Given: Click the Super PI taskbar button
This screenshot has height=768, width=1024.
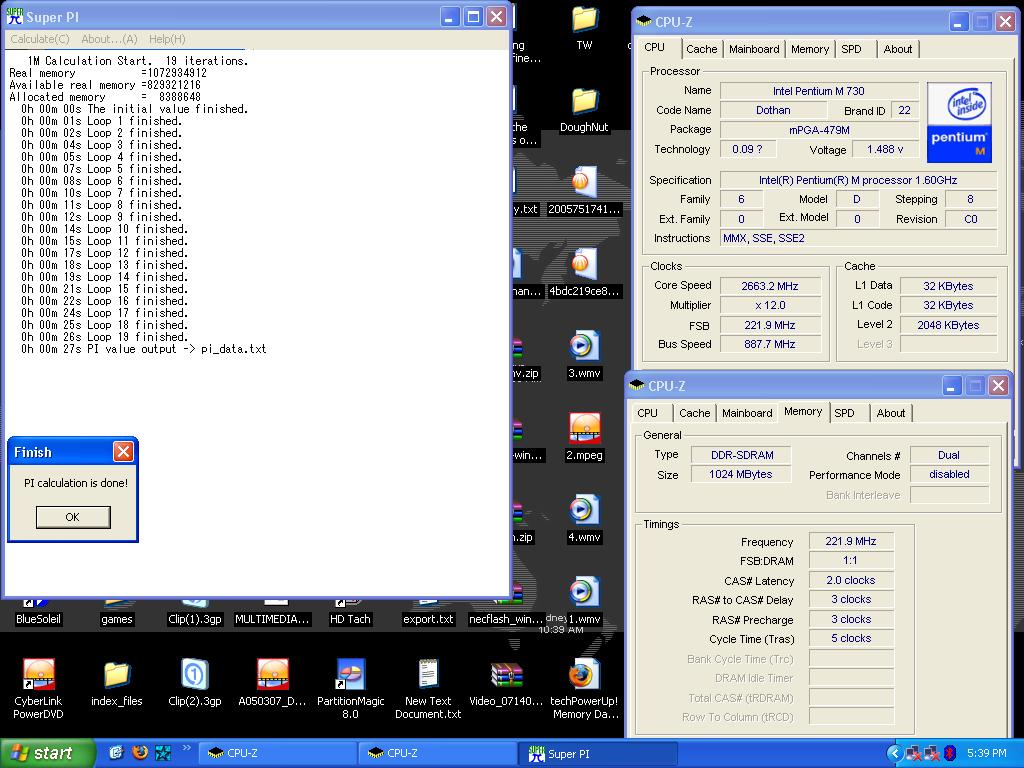Looking at the screenshot, I should (598, 754).
